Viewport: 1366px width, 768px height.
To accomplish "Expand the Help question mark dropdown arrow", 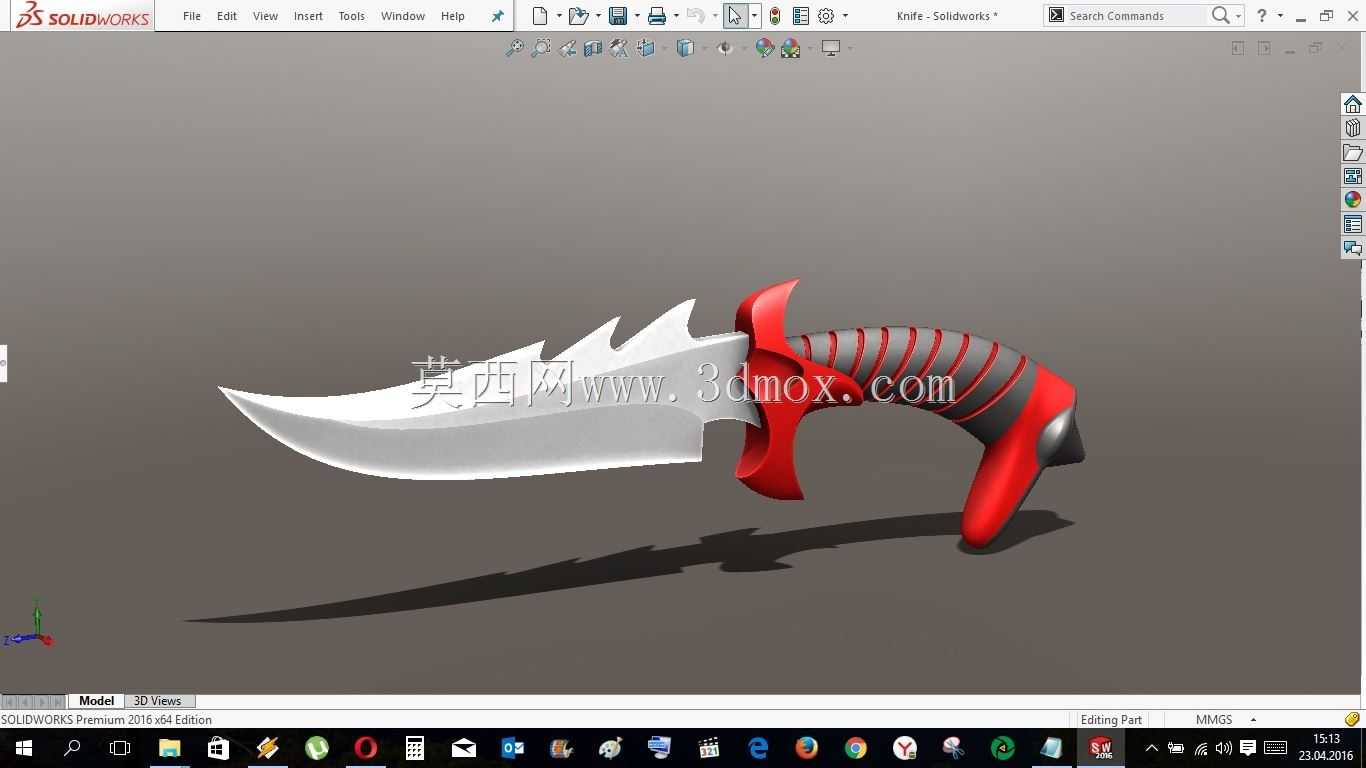I will [1280, 16].
